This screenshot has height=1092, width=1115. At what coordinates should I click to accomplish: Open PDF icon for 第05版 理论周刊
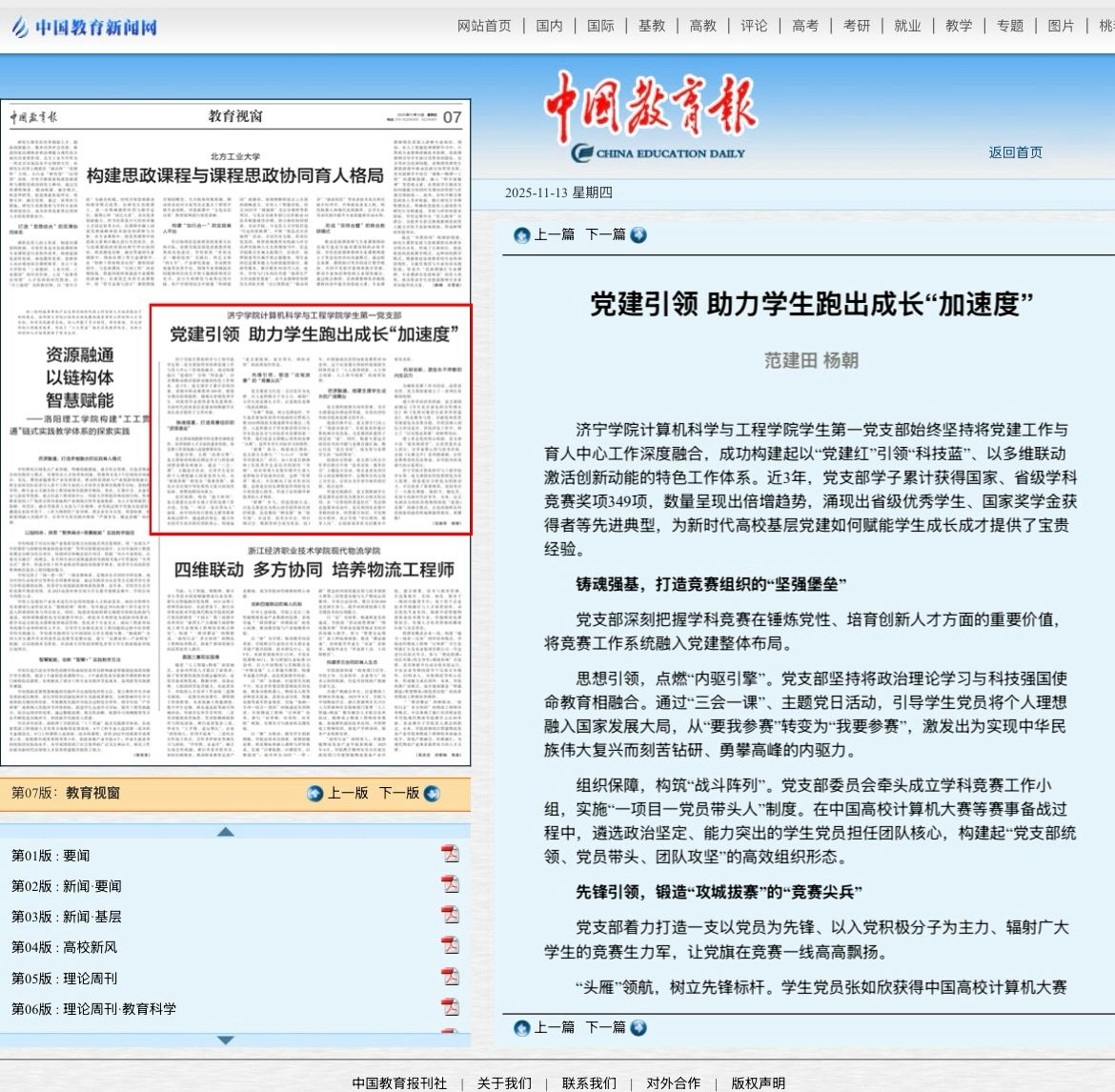[x=450, y=977]
